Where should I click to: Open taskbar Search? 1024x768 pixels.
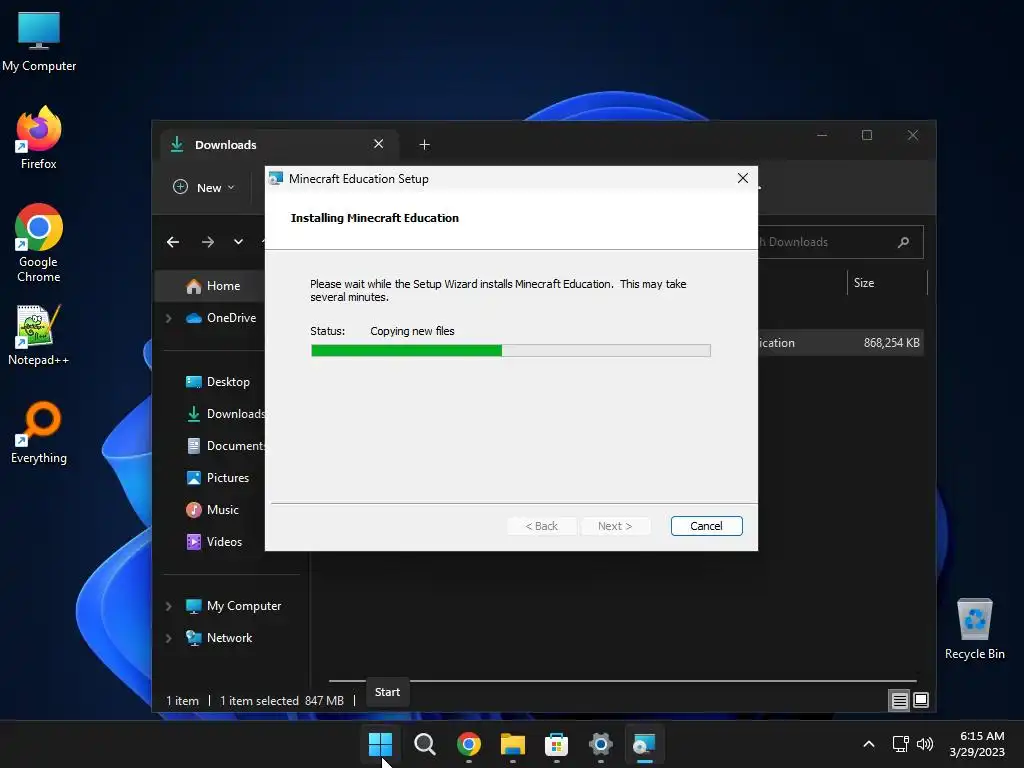[x=424, y=744]
